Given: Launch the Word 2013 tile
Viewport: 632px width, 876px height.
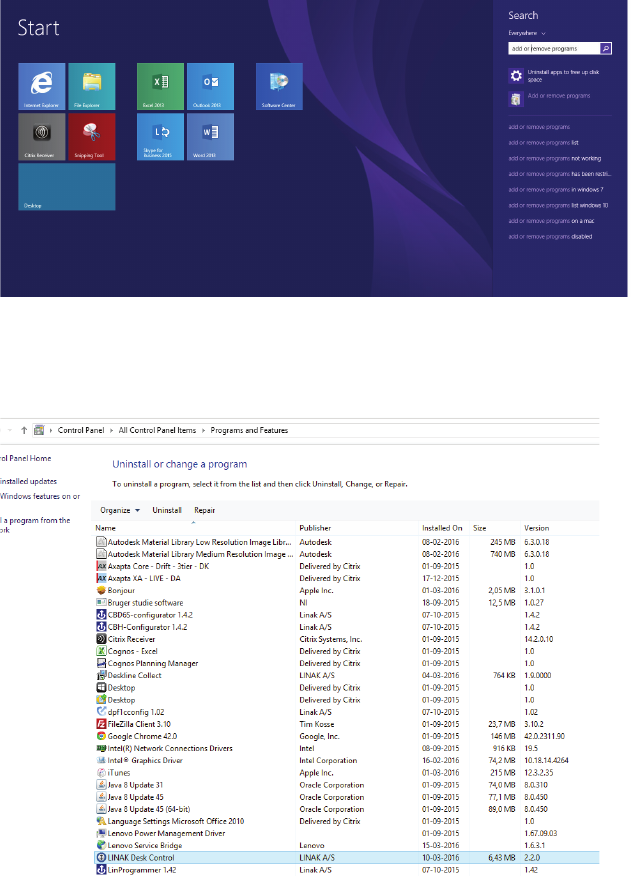Looking at the screenshot, I should 210,137.
